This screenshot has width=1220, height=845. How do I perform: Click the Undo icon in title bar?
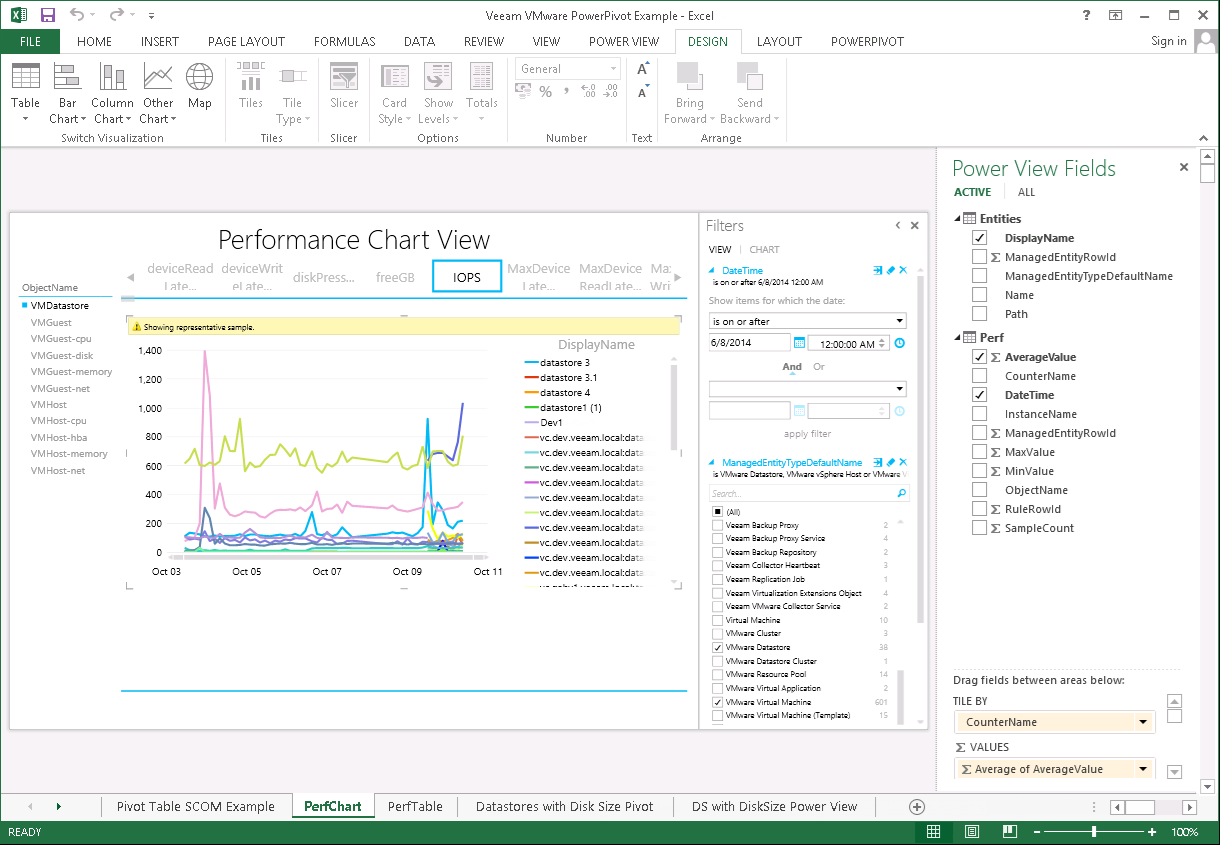[78, 15]
